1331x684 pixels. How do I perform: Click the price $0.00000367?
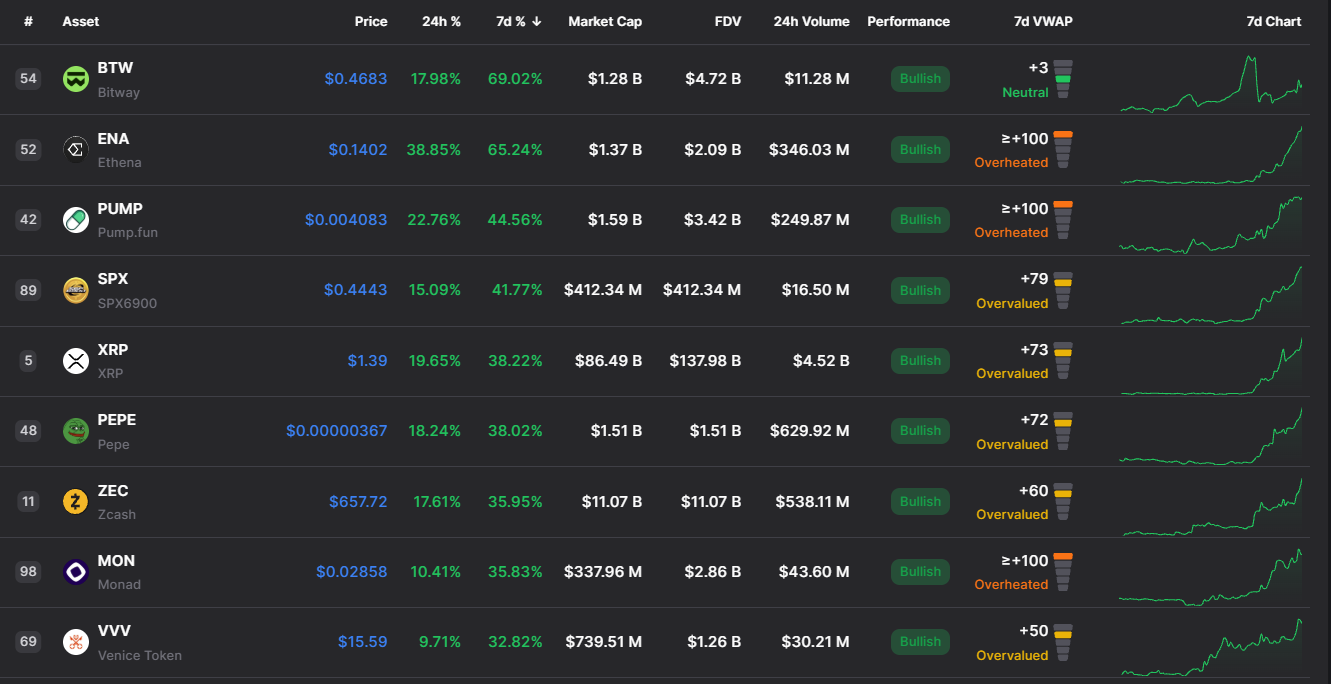point(337,431)
